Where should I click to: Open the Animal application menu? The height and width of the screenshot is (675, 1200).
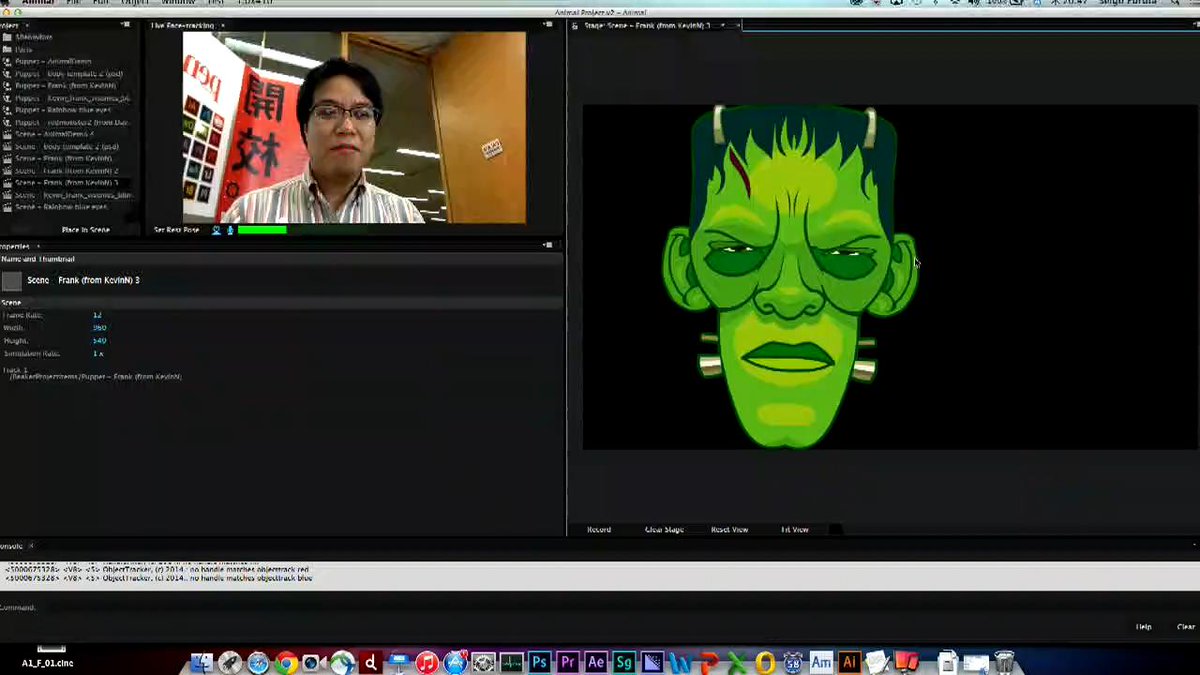pos(38,3)
